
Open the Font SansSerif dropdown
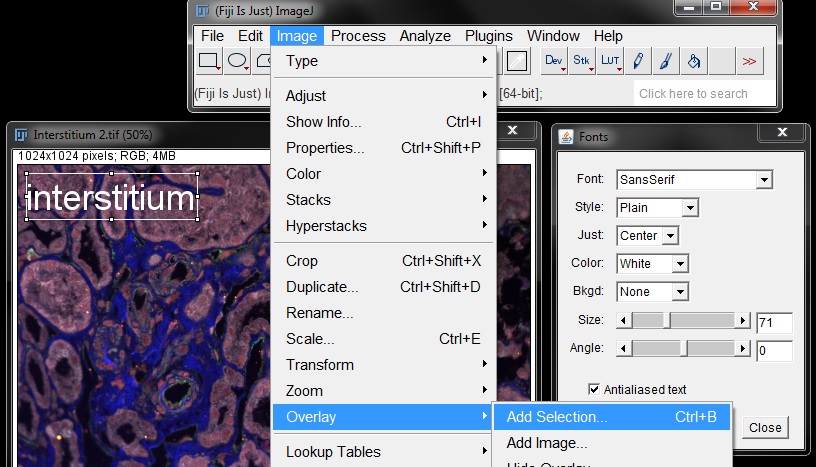pos(695,180)
